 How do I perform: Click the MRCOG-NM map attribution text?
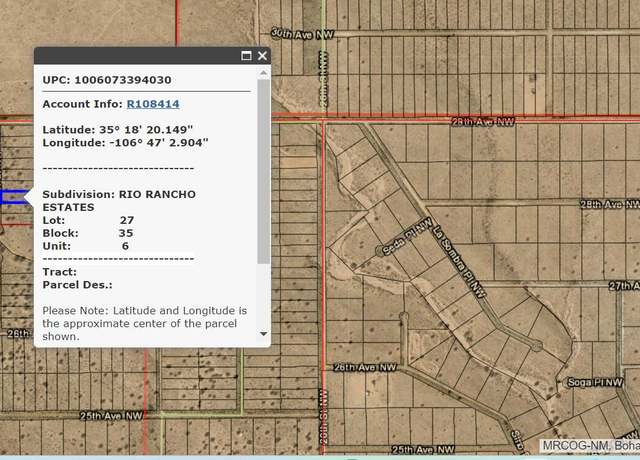click(591, 446)
